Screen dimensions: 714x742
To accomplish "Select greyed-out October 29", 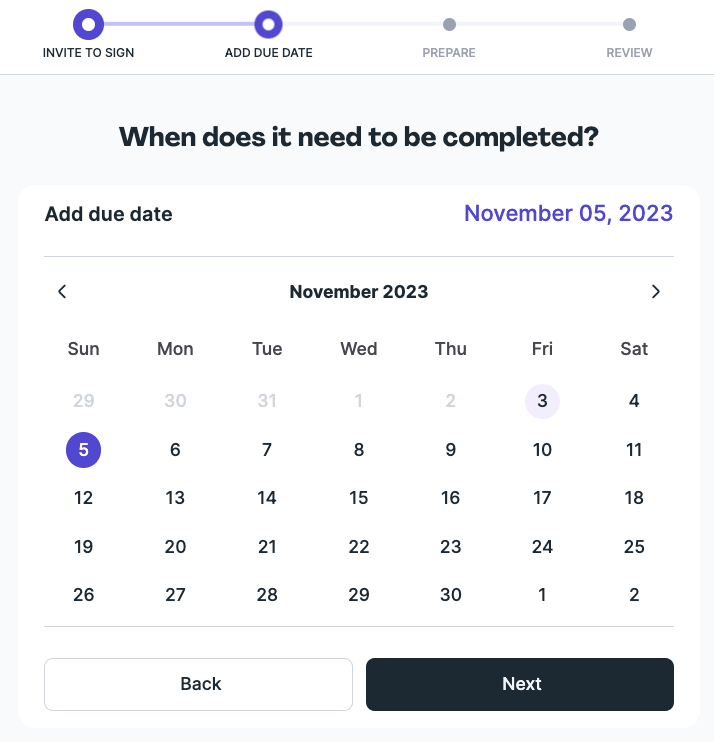I will click(x=84, y=401).
